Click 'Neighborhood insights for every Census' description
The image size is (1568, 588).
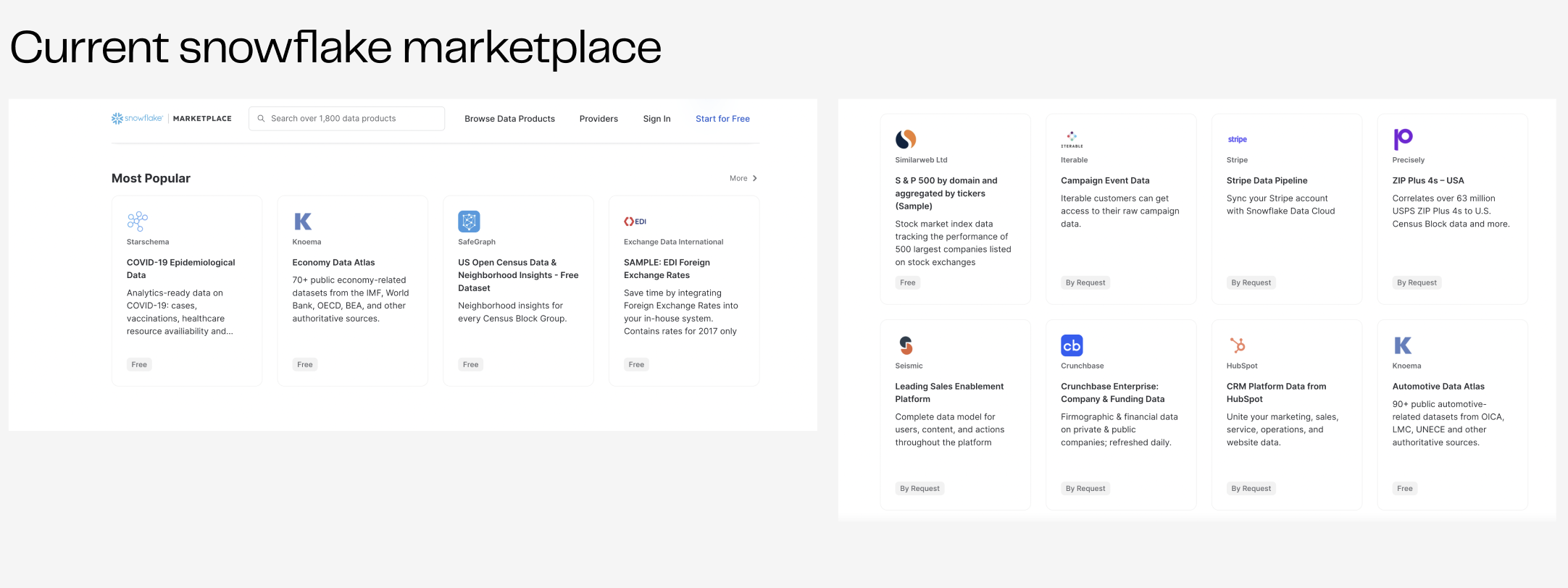click(512, 312)
